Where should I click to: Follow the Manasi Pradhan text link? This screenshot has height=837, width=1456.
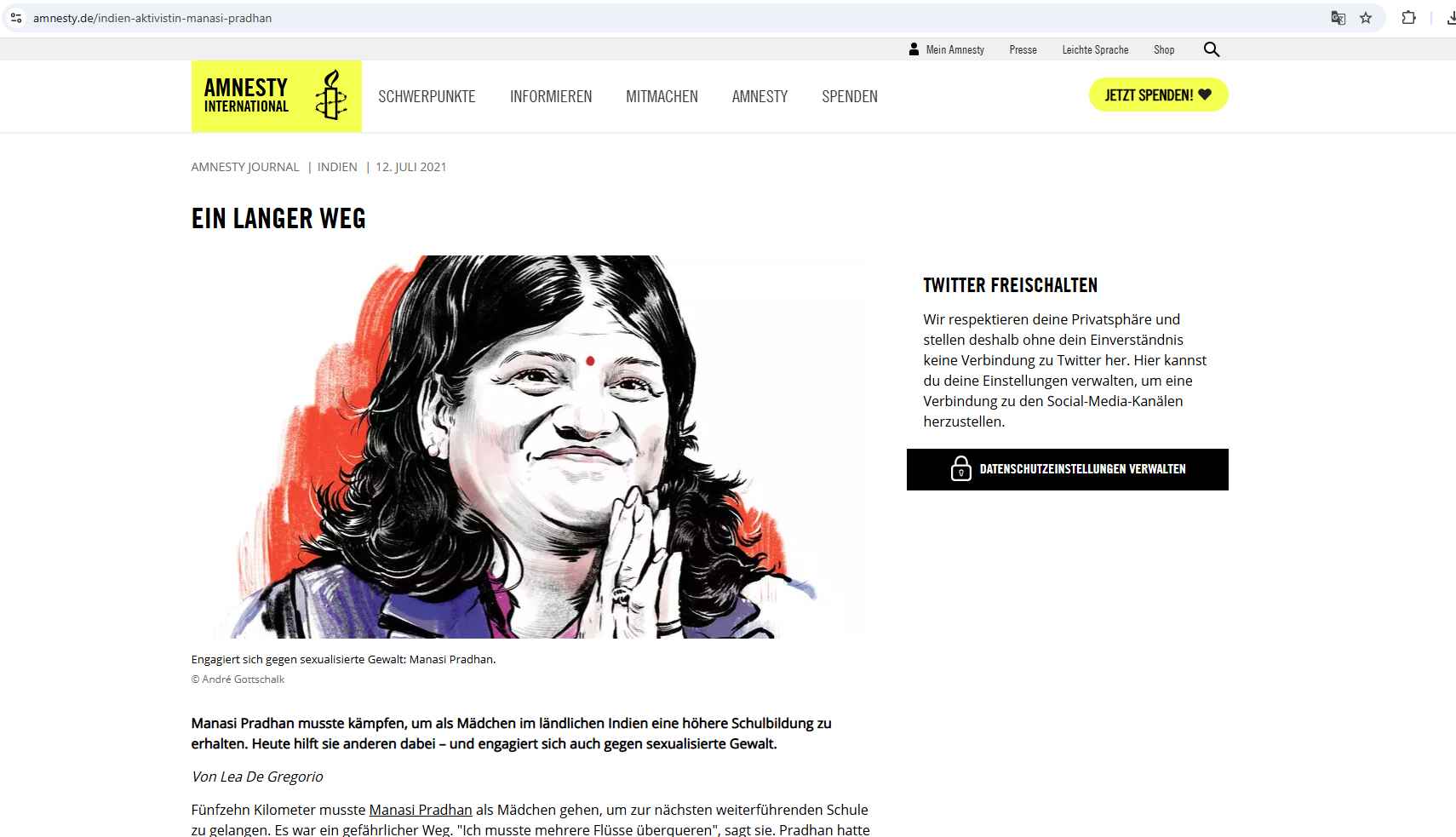click(x=421, y=810)
